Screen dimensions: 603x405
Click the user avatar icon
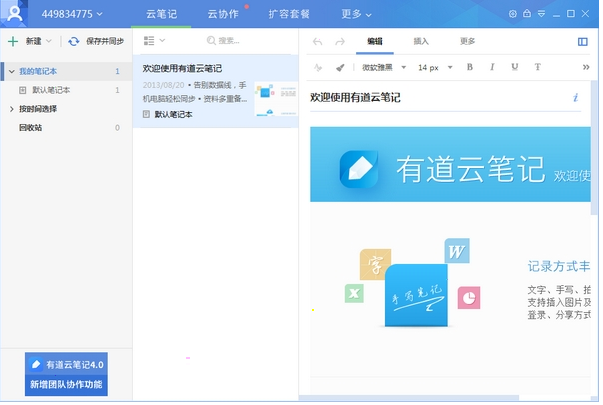(x=15, y=13)
